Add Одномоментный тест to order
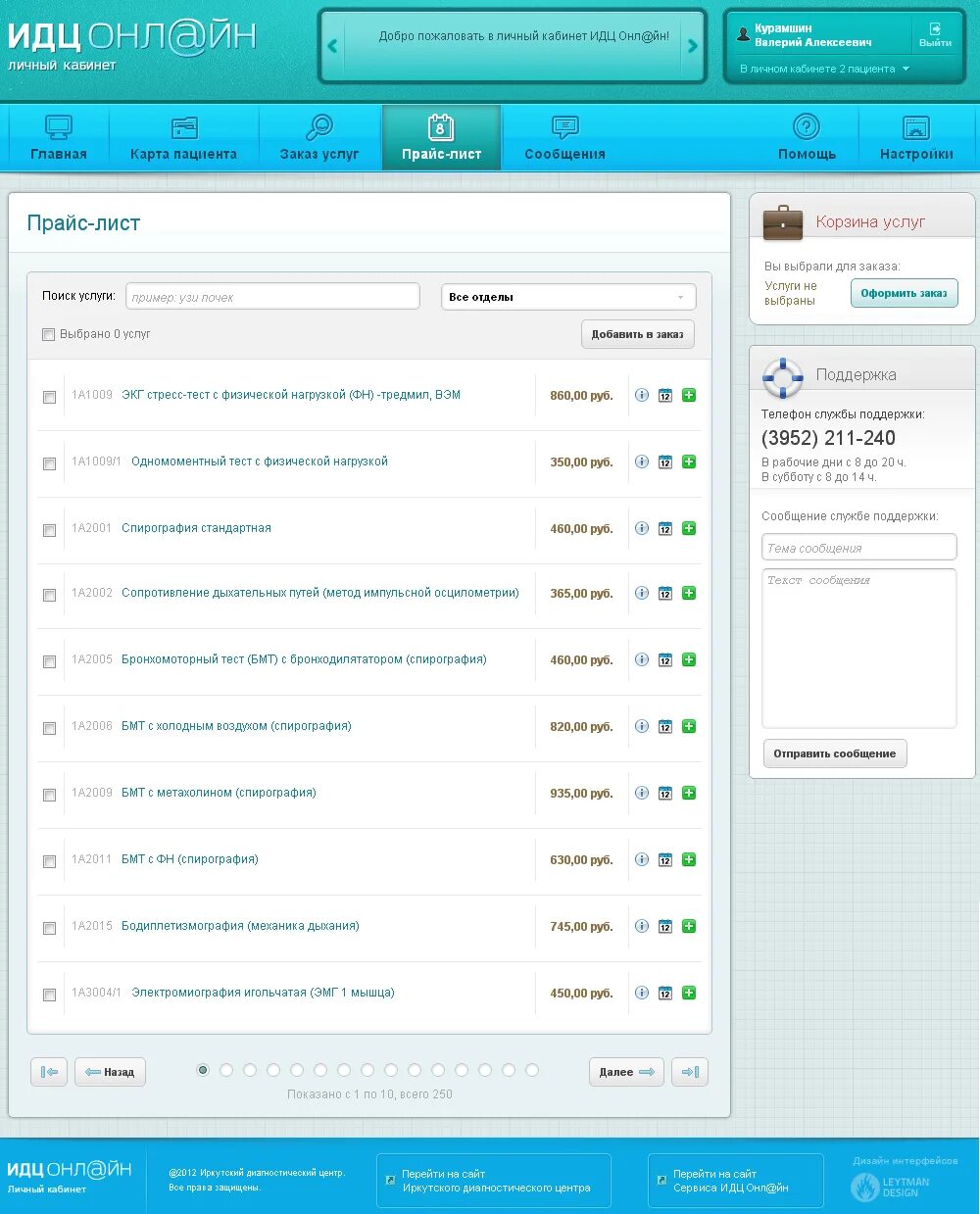Viewport: 980px width, 1214px height. [689, 461]
